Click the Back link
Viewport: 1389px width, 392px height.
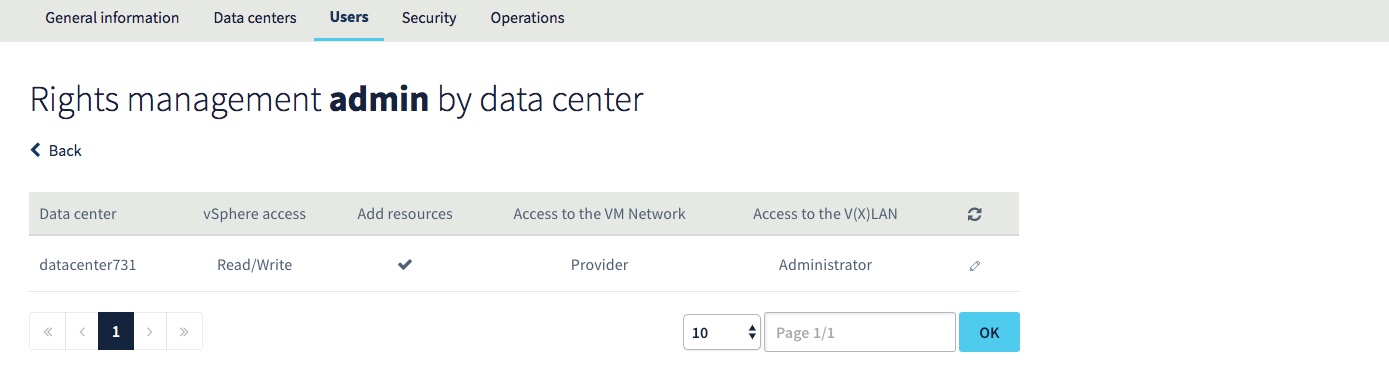(56, 150)
